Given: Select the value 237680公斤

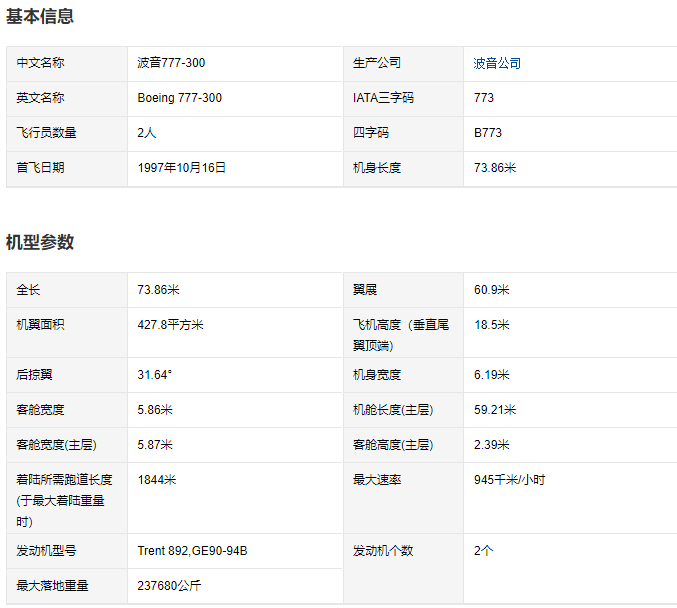Looking at the screenshot, I should [x=169, y=586].
